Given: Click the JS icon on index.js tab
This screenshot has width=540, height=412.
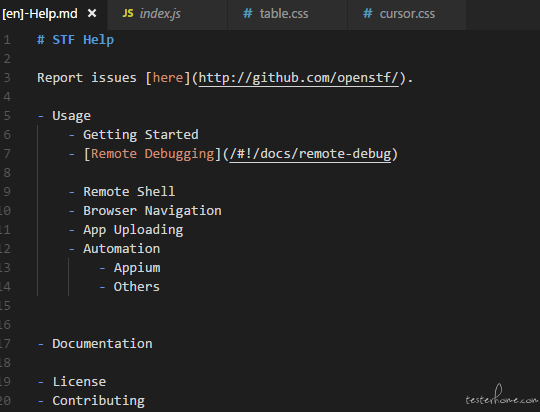Looking at the screenshot, I should coord(128,14).
